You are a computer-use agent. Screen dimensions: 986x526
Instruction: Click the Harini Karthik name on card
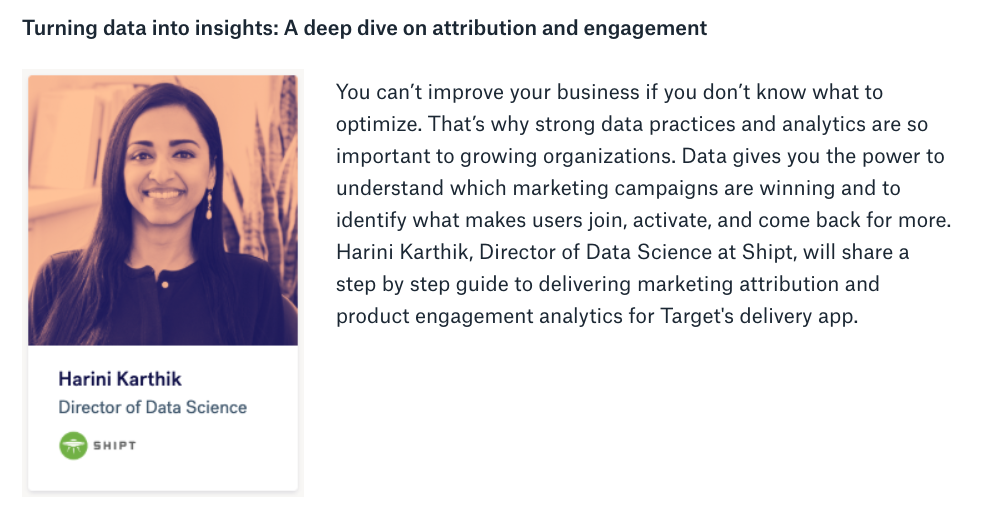click(x=120, y=379)
